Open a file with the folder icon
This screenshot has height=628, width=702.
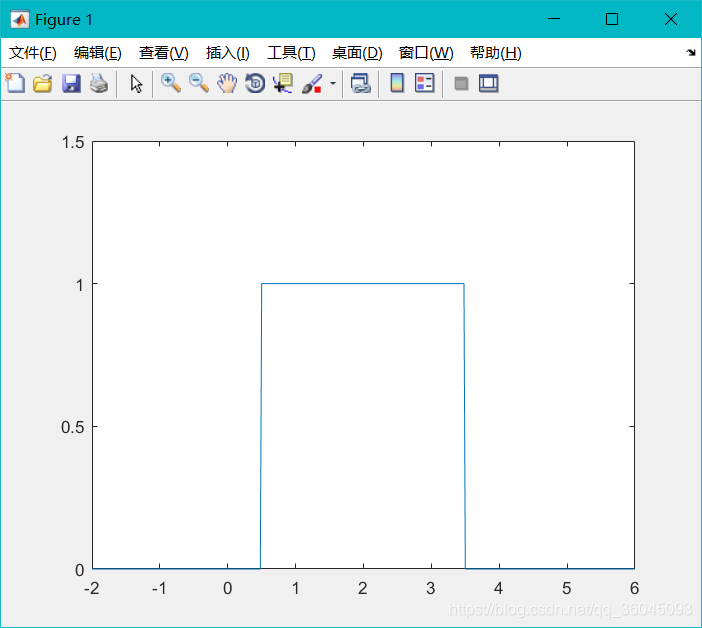pos(42,84)
